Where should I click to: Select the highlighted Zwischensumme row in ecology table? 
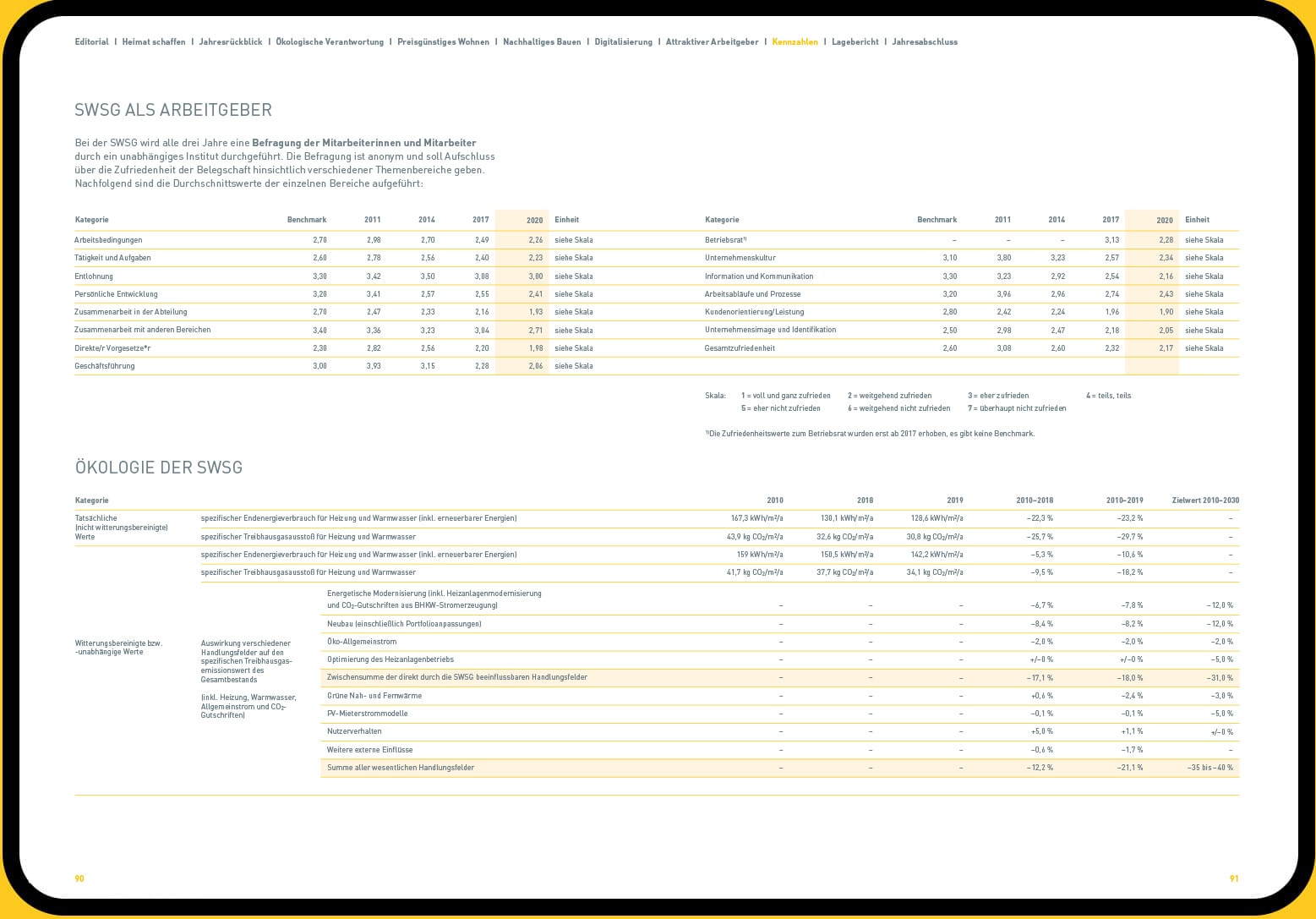click(456, 677)
